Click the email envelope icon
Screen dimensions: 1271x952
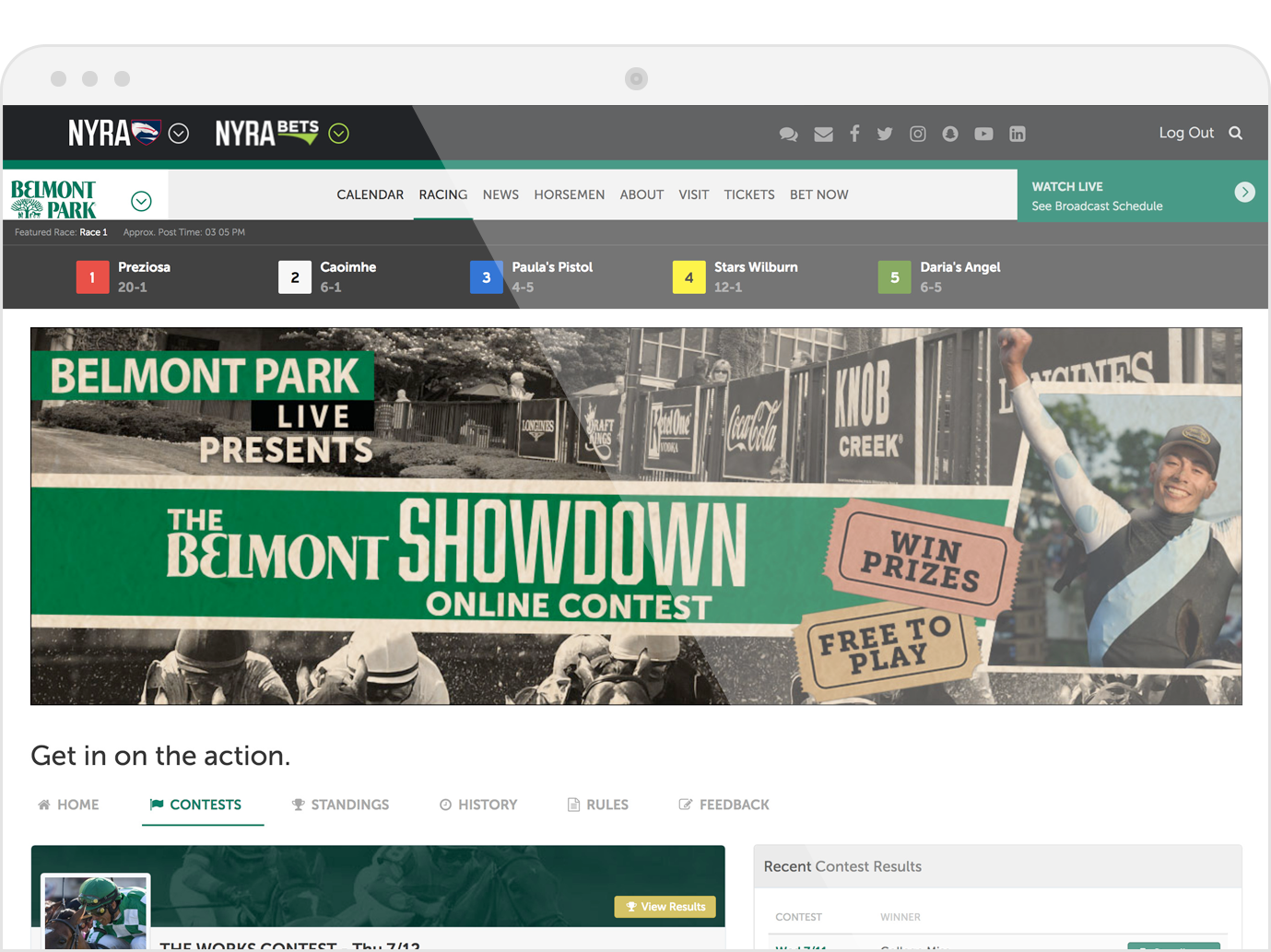coord(823,134)
